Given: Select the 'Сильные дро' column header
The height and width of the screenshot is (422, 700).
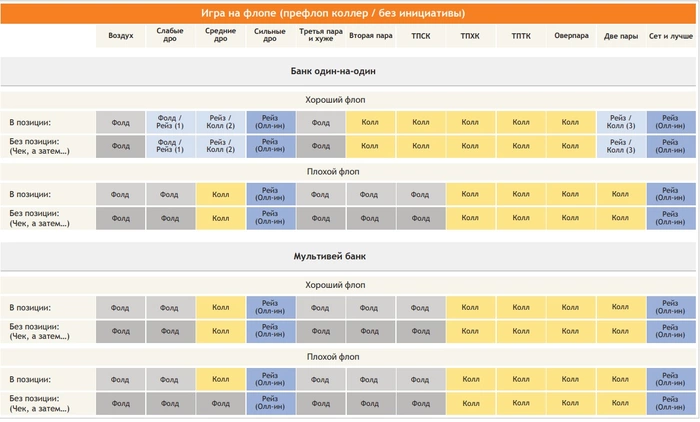Looking at the screenshot, I should [271, 36].
